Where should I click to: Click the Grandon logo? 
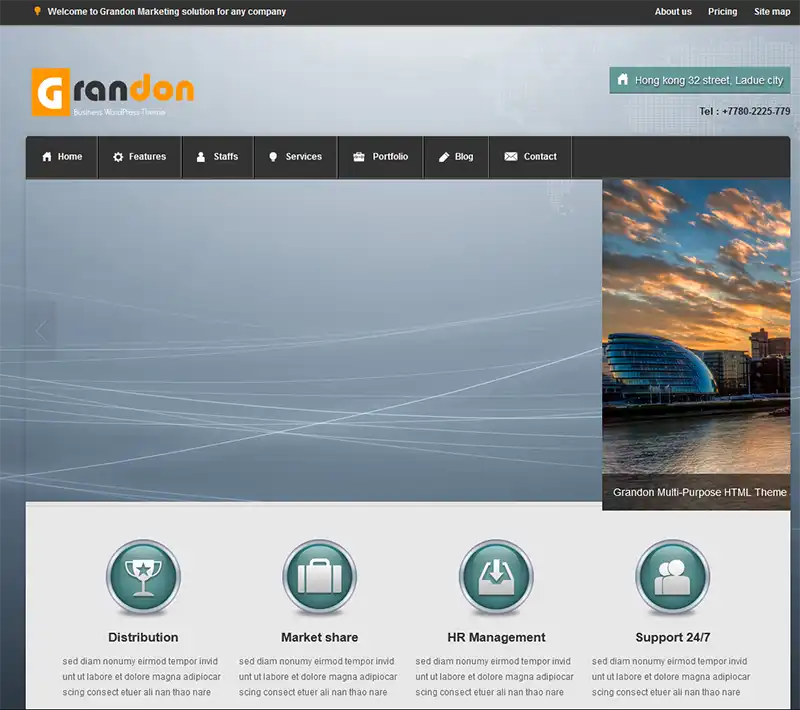coord(112,92)
